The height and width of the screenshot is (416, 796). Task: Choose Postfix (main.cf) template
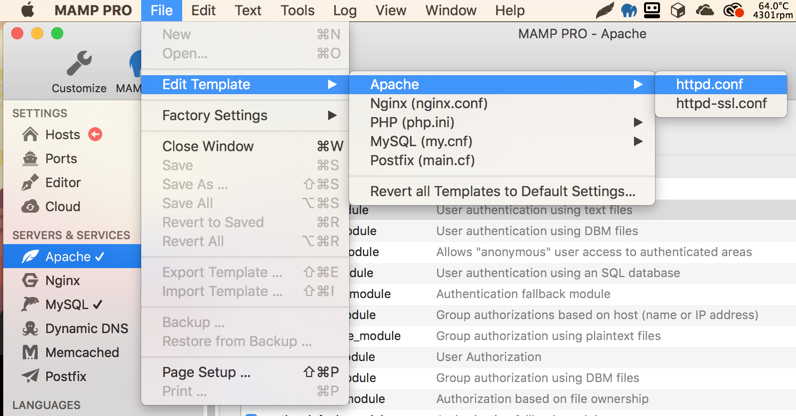click(502, 161)
